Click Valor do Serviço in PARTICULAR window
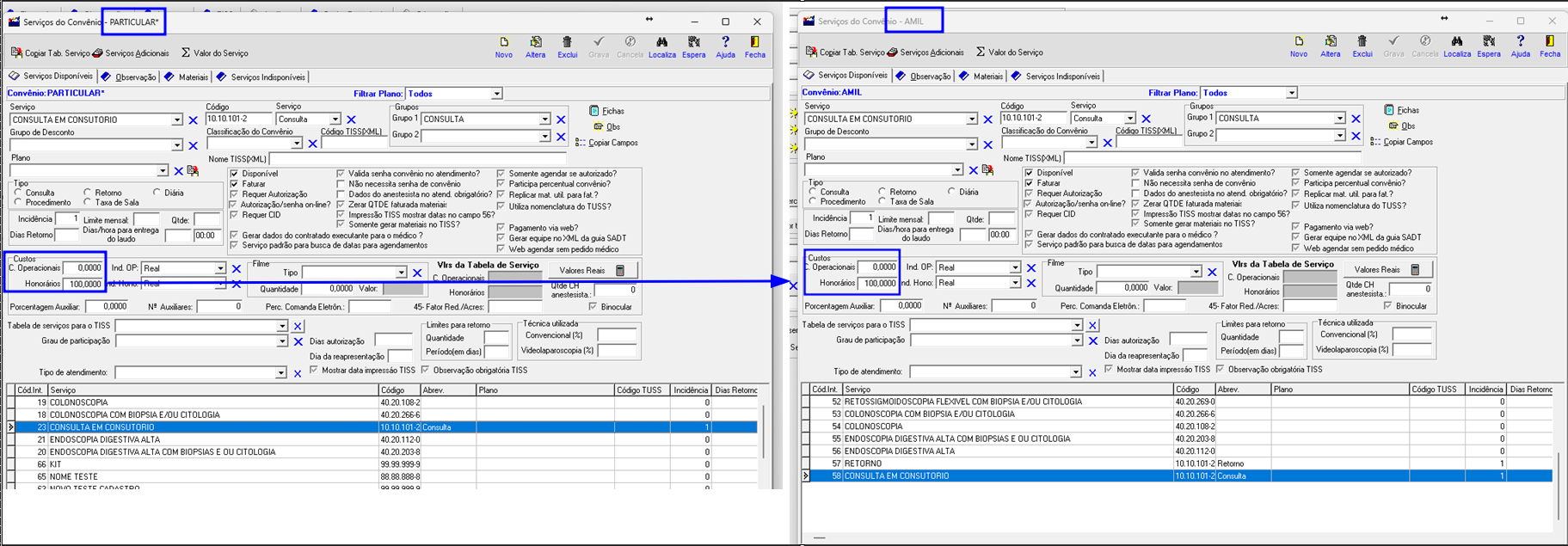The width and height of the screenshot is (1568, 546). click(214, 53)
